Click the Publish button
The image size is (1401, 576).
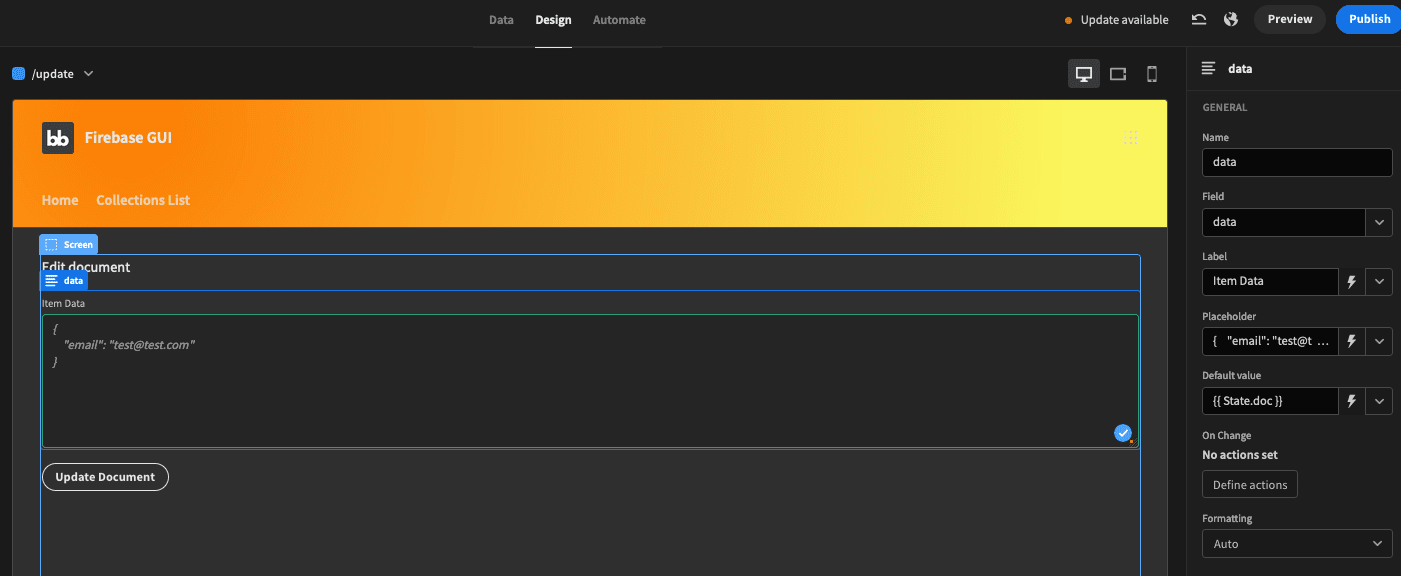coord(1369,19)
